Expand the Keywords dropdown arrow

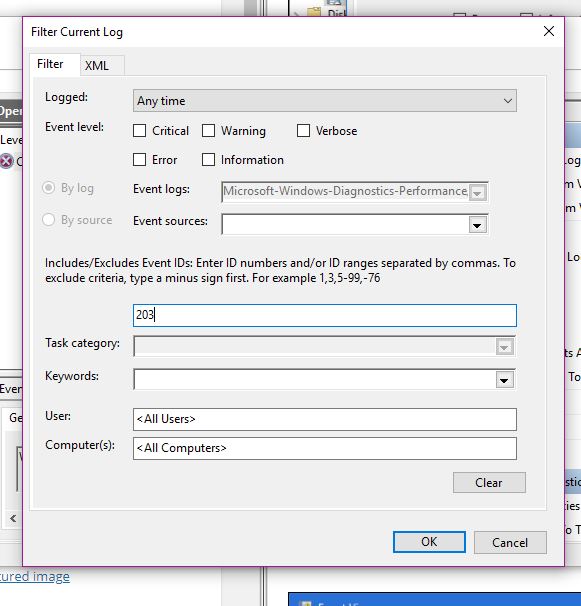504,380
